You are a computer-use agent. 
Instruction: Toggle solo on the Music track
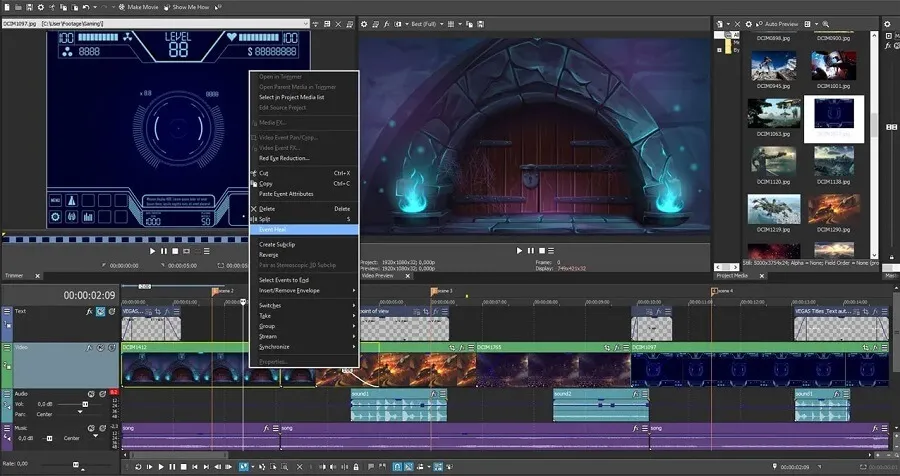(102, 428)
